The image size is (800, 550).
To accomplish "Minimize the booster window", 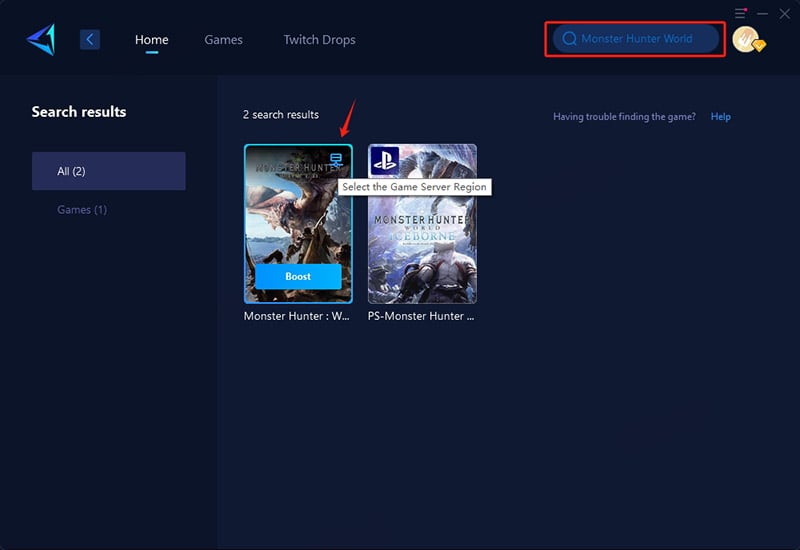I will click(x=762, y=14).
